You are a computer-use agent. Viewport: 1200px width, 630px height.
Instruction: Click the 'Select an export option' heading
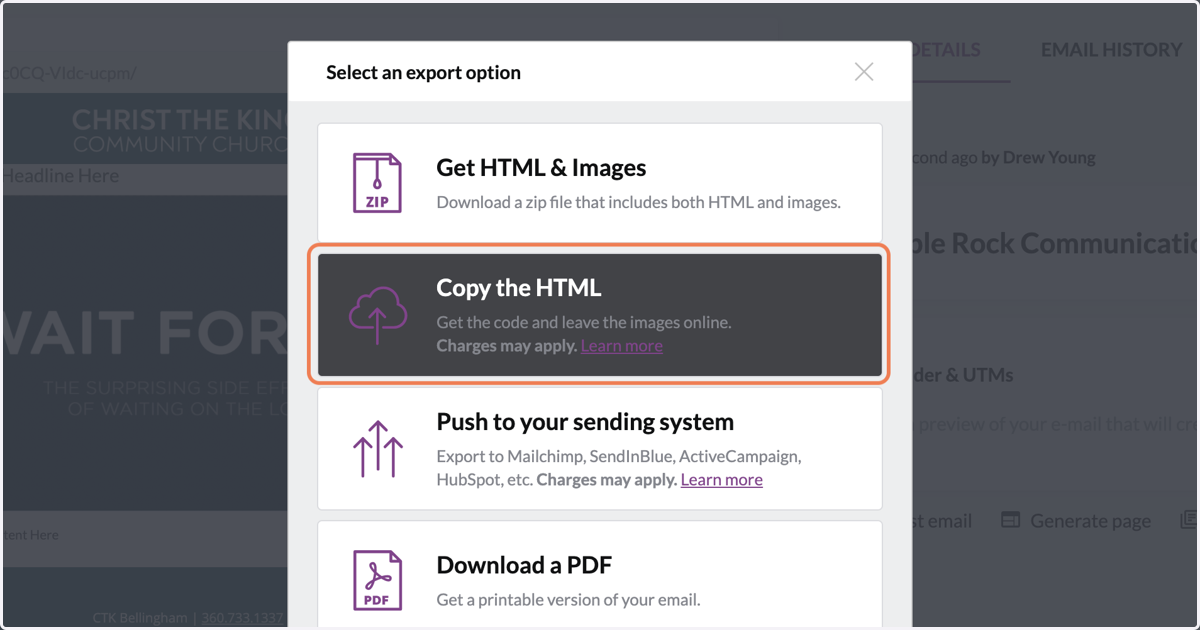(423, 73)
